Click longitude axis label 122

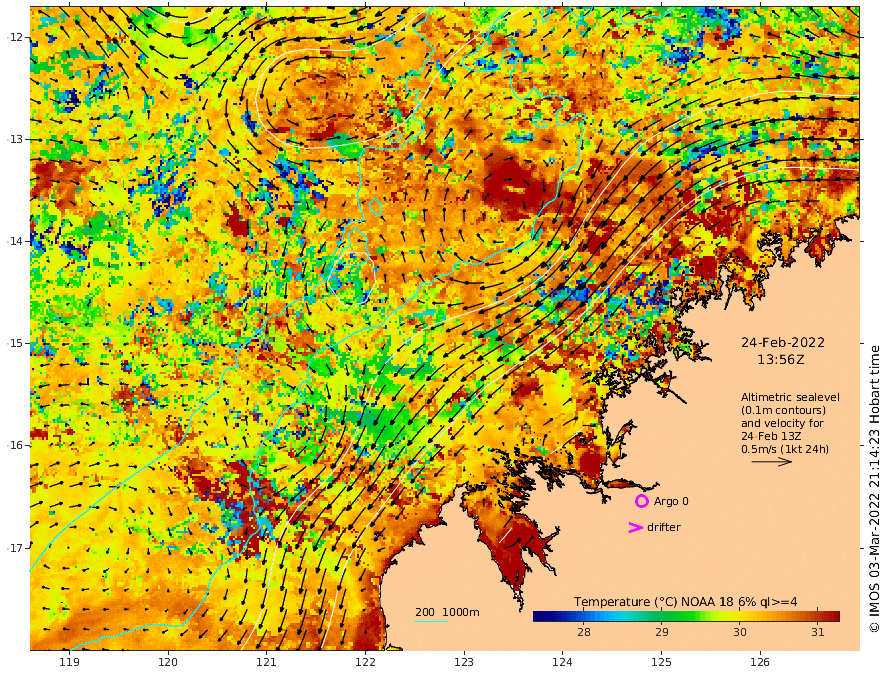point(365,662)
